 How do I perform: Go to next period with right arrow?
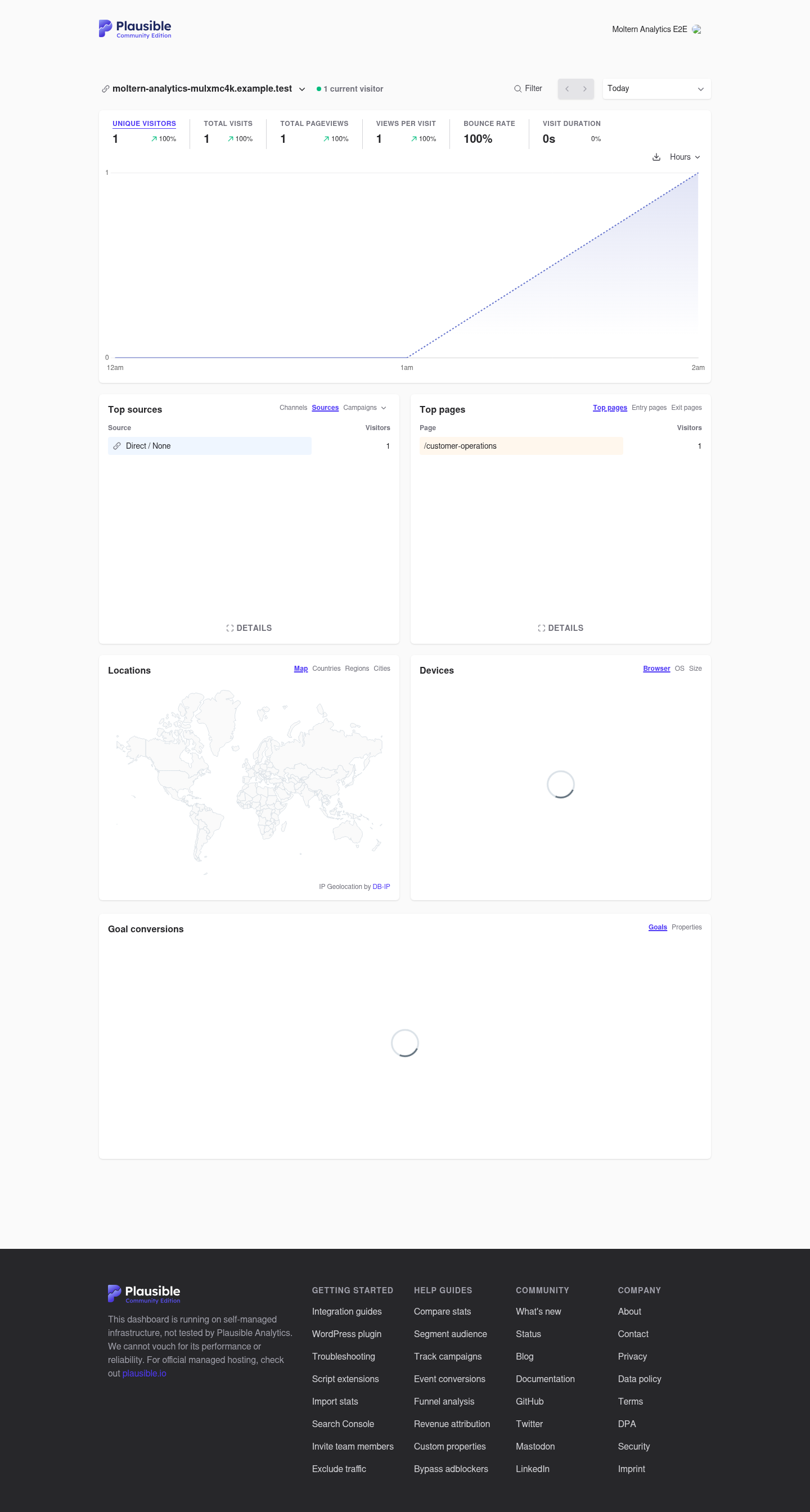click(585, 89)
